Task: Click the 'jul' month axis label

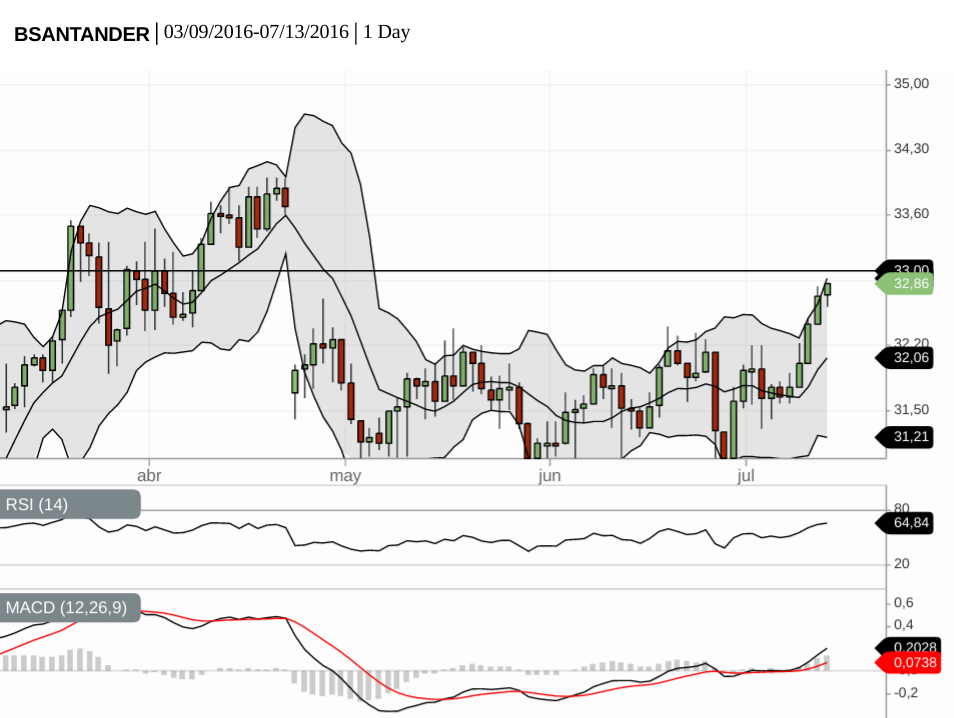Action: pos(746,476)
